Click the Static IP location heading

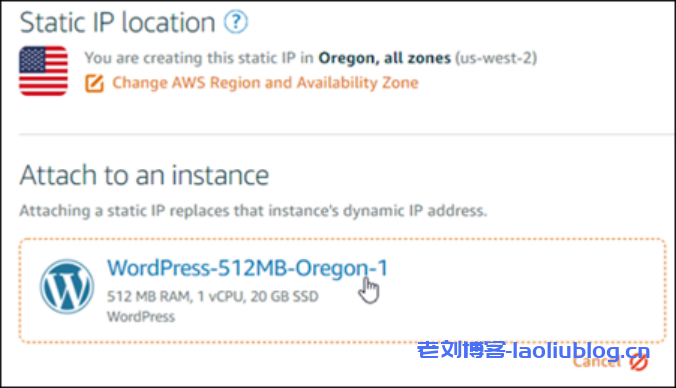pos(117,22)
